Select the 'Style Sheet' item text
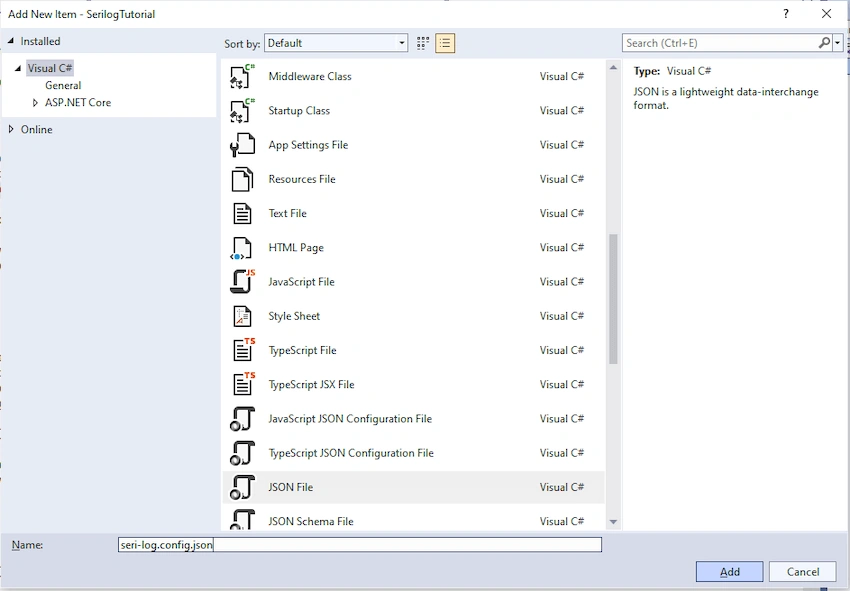850x591 pixels. [x=294, y=316]
